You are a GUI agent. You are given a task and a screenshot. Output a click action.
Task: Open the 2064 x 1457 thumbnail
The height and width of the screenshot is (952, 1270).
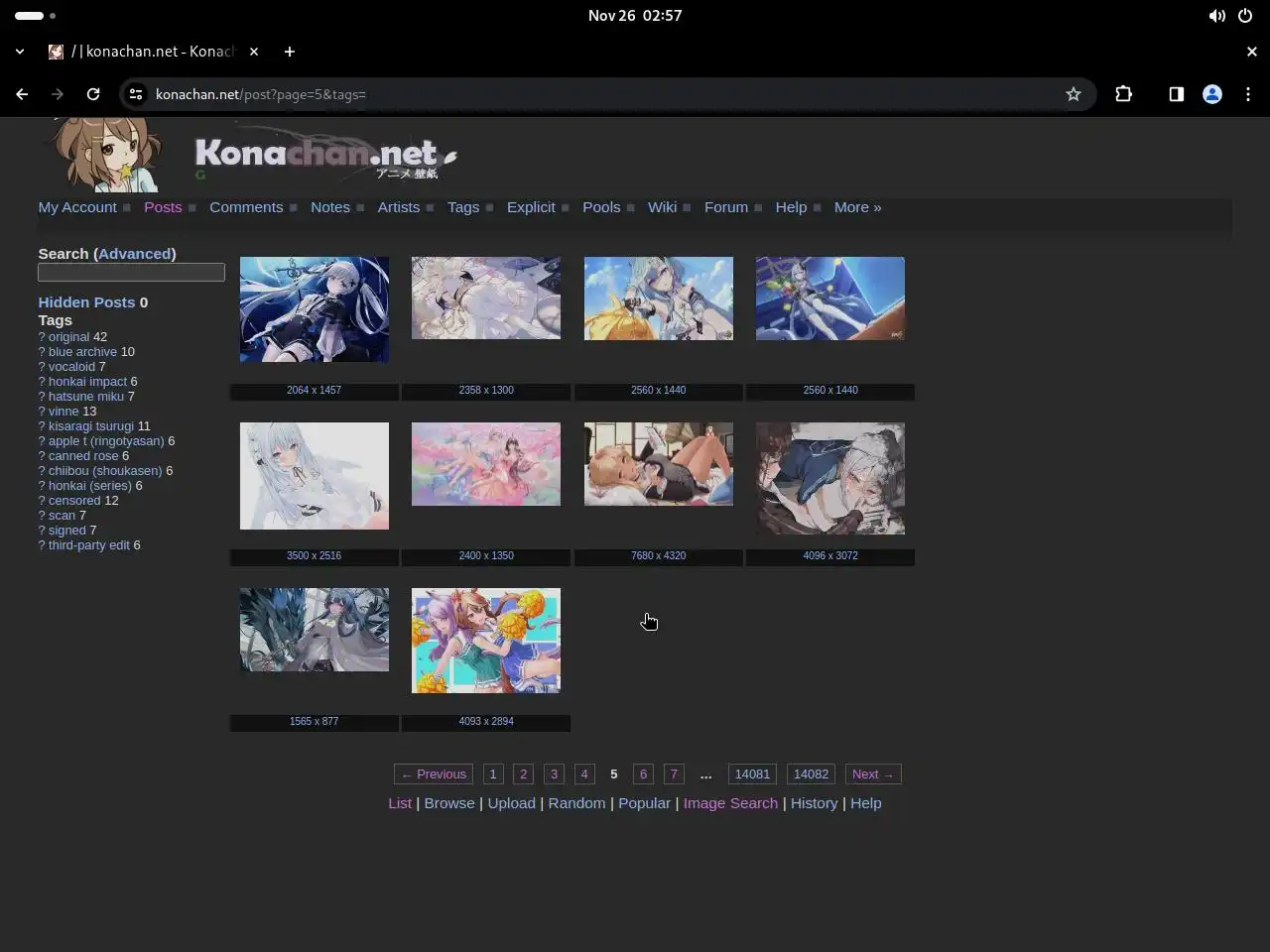315,309
